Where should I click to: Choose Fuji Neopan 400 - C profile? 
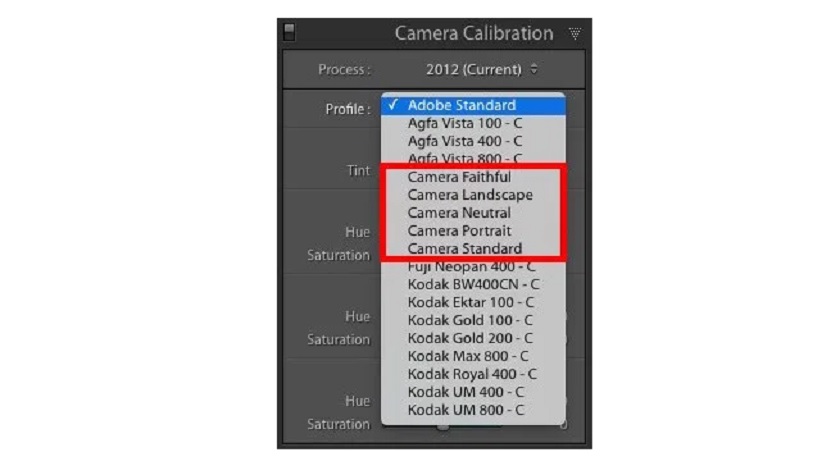coord(471,267)
